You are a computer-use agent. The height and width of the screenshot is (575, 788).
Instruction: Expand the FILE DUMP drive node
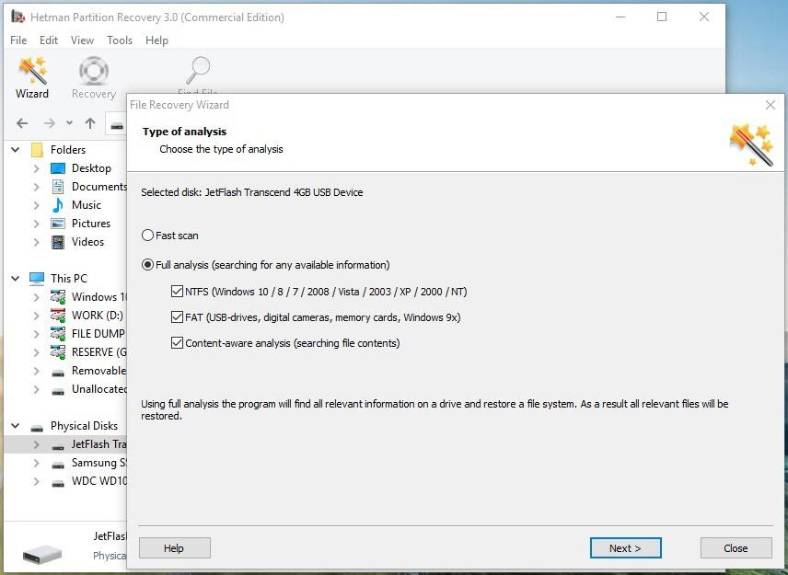[x=36, y=334]
